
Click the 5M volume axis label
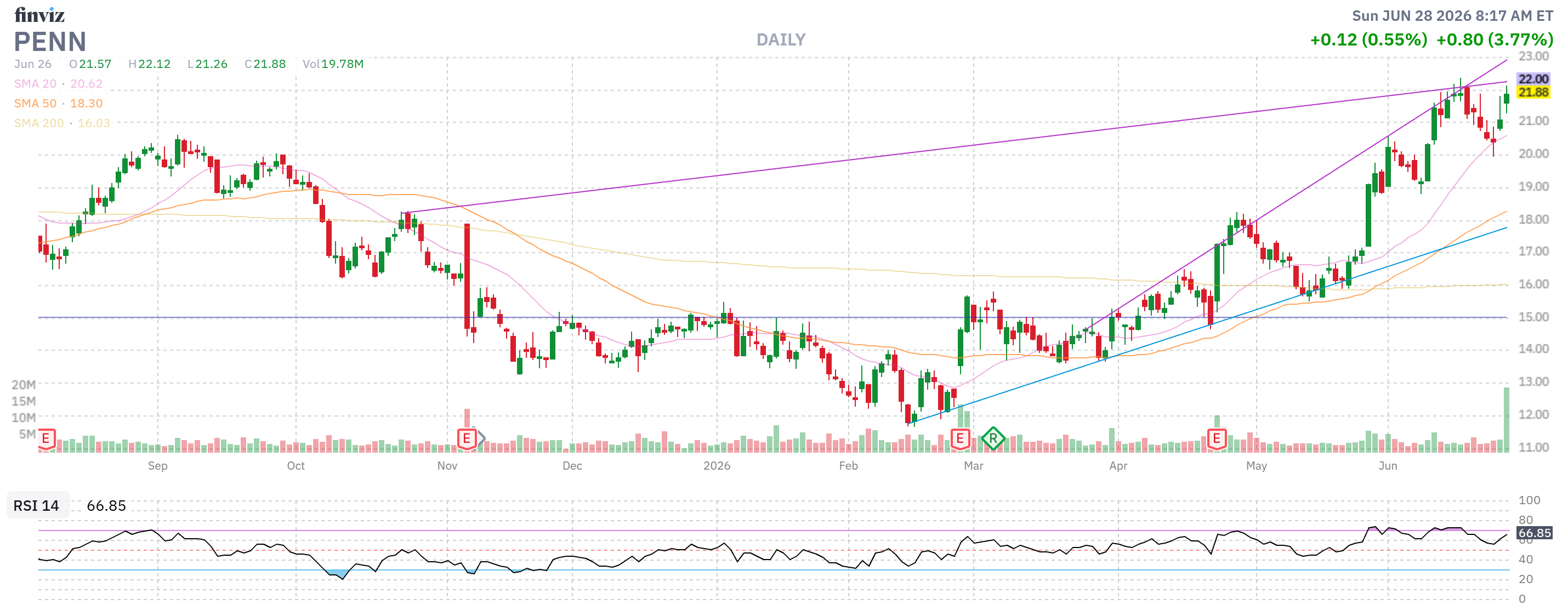click(27, 435)
